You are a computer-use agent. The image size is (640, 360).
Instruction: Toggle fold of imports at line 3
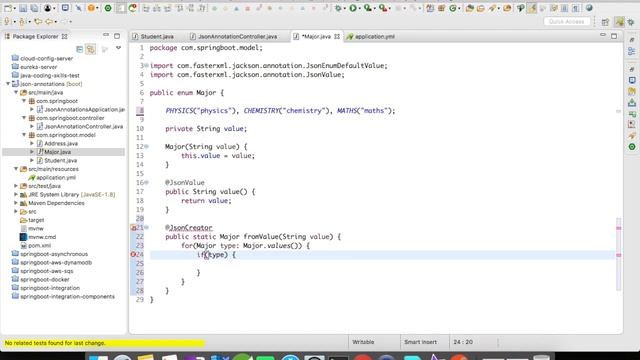click(147, 65)
